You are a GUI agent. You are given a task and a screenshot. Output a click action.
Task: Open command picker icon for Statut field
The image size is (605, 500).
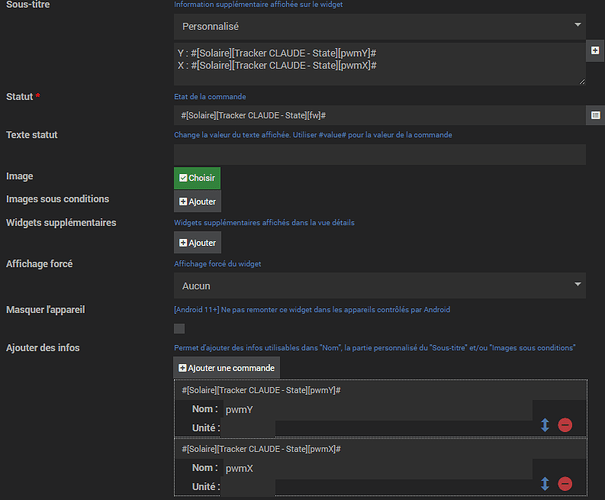[595, 115]
